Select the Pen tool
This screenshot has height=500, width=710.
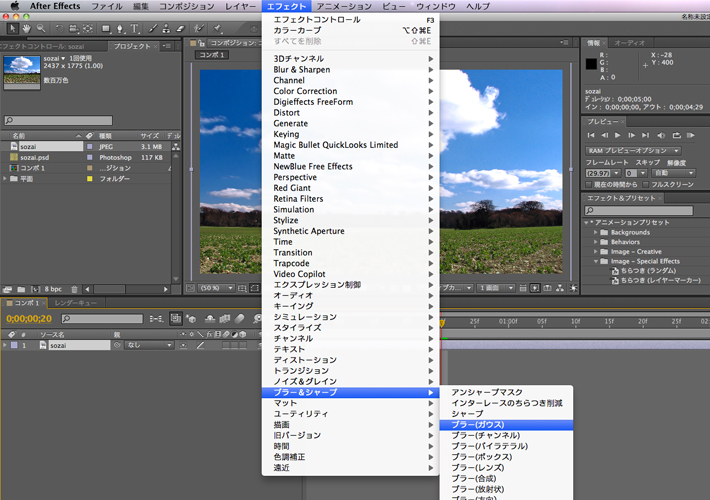pos(120,29)
